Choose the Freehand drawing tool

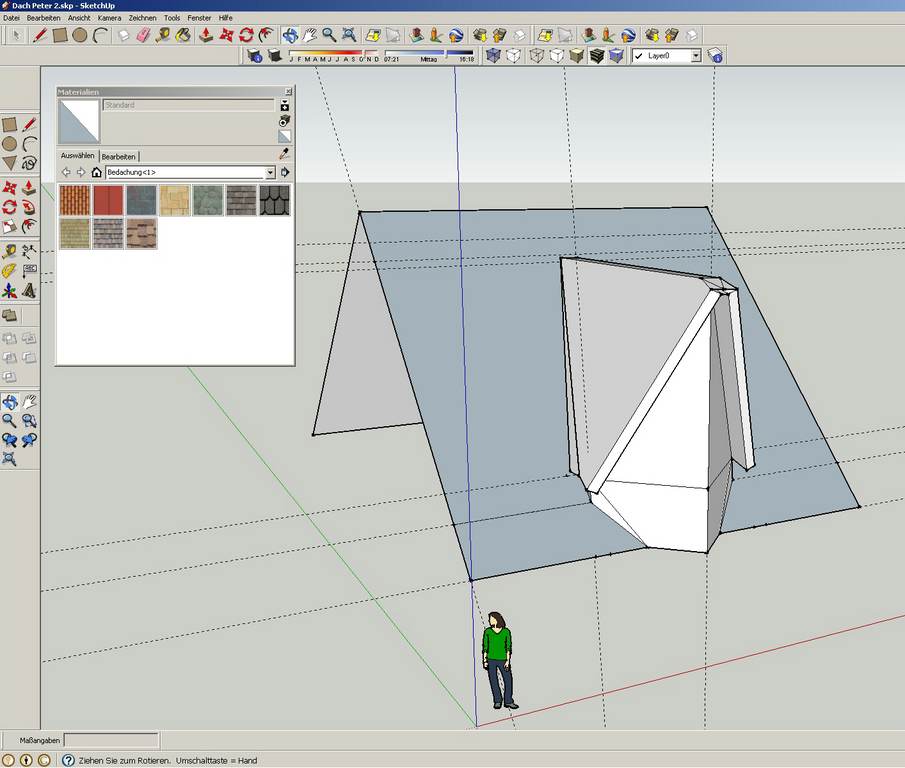click(29, 163)
